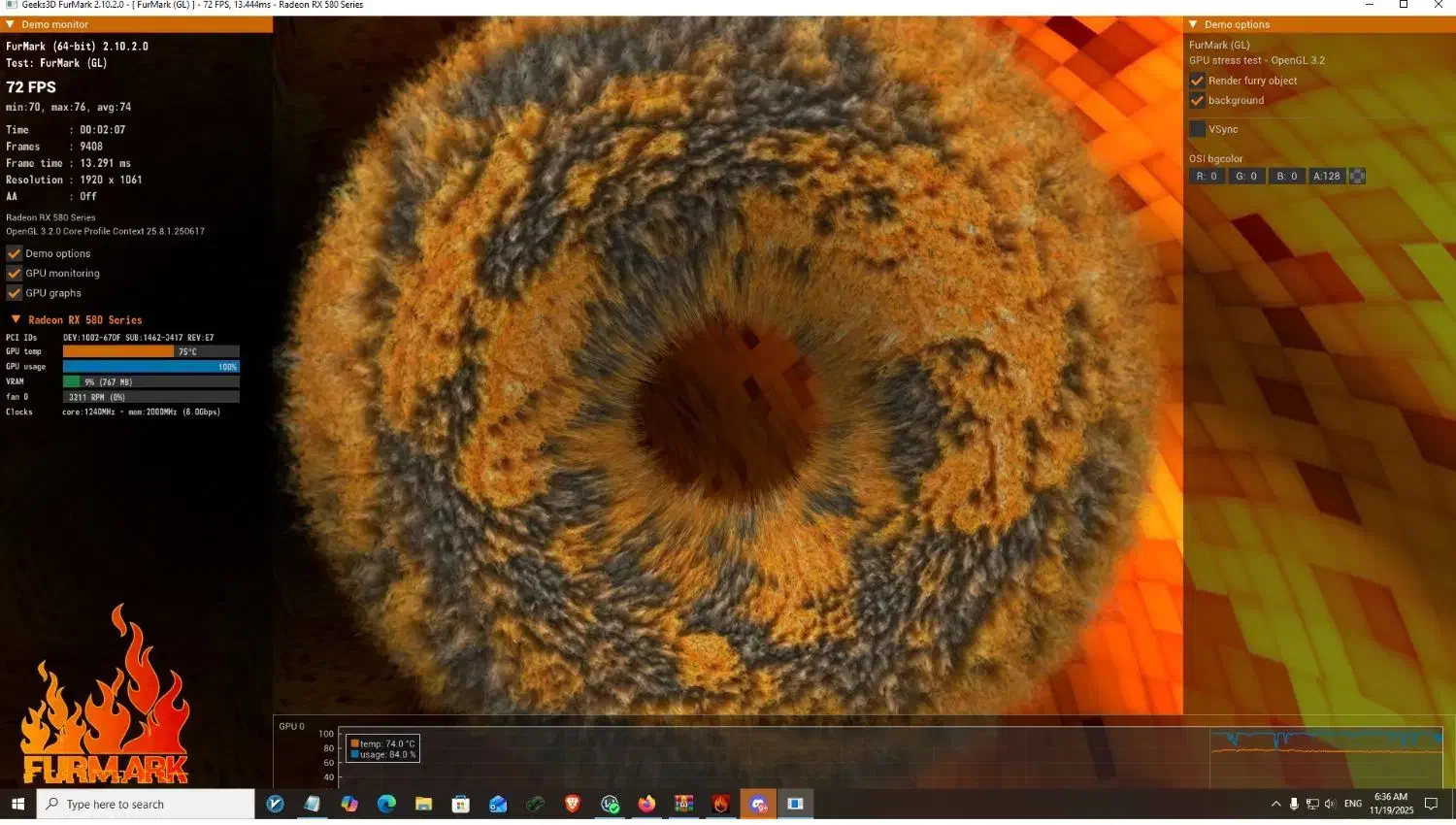Show hidden system tray icons
1456x825 pixels.
(x=1275, y=804)
